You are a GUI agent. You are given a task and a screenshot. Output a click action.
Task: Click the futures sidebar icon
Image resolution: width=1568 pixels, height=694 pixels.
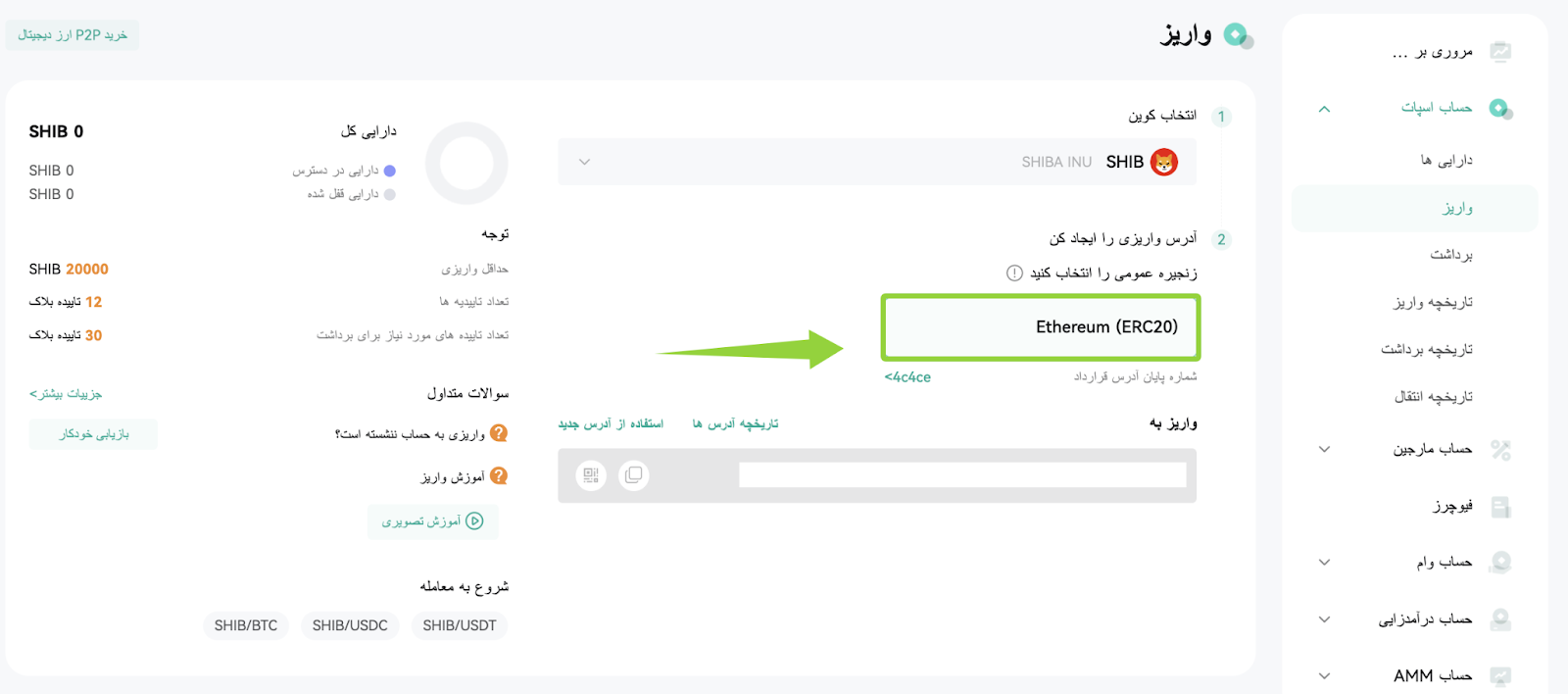[x=1500, y=506]
